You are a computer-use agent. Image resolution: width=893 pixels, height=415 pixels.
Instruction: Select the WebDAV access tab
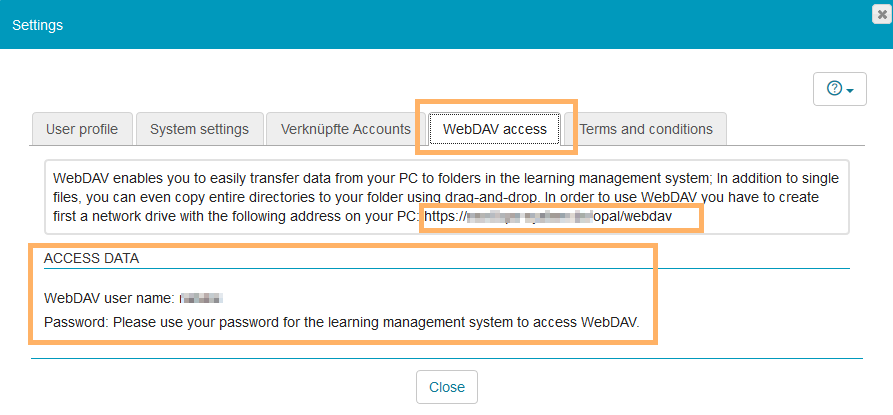494,129
